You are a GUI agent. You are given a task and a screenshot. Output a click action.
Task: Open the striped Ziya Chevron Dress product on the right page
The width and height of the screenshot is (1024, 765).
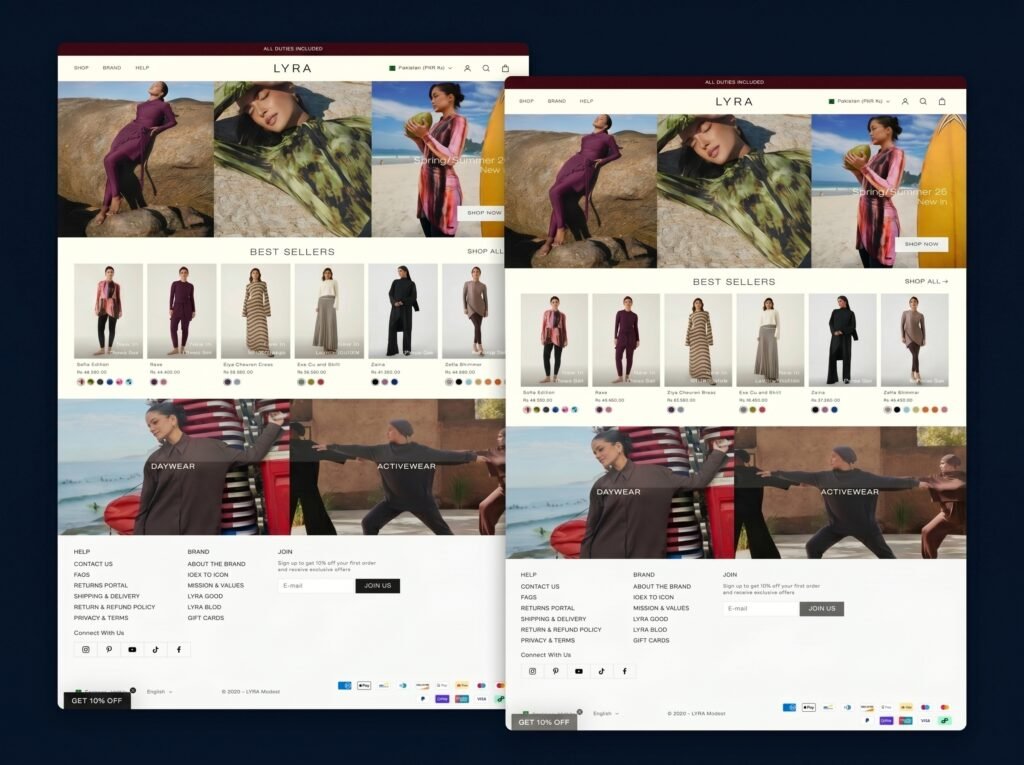[698, 340]
